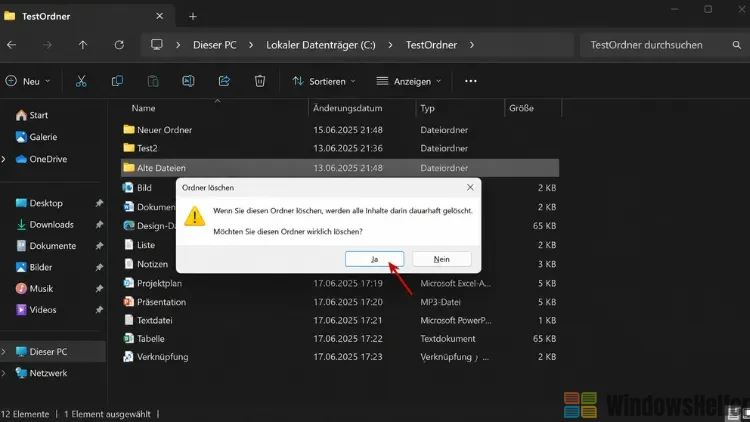Open Videos quick access entry

36,310
